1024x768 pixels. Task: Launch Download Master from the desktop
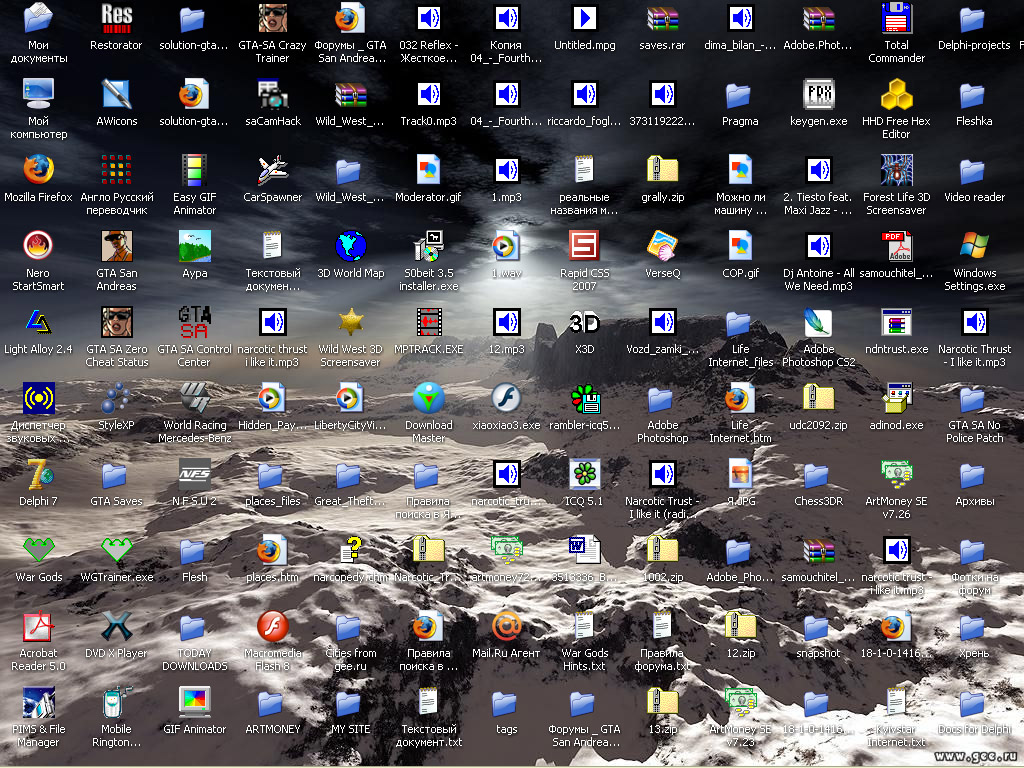click(428, 398)
